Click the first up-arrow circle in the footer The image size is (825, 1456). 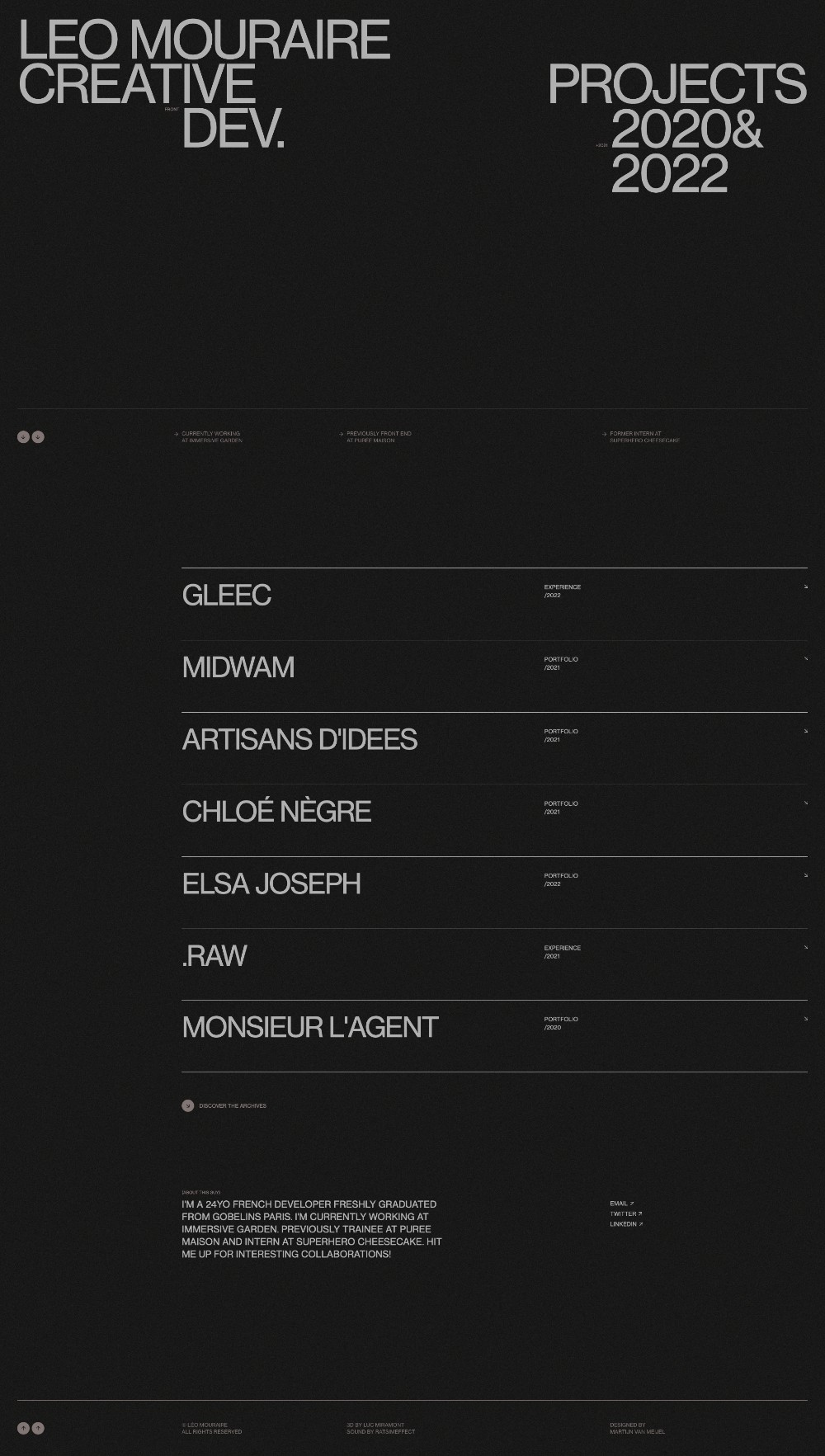23,1428
